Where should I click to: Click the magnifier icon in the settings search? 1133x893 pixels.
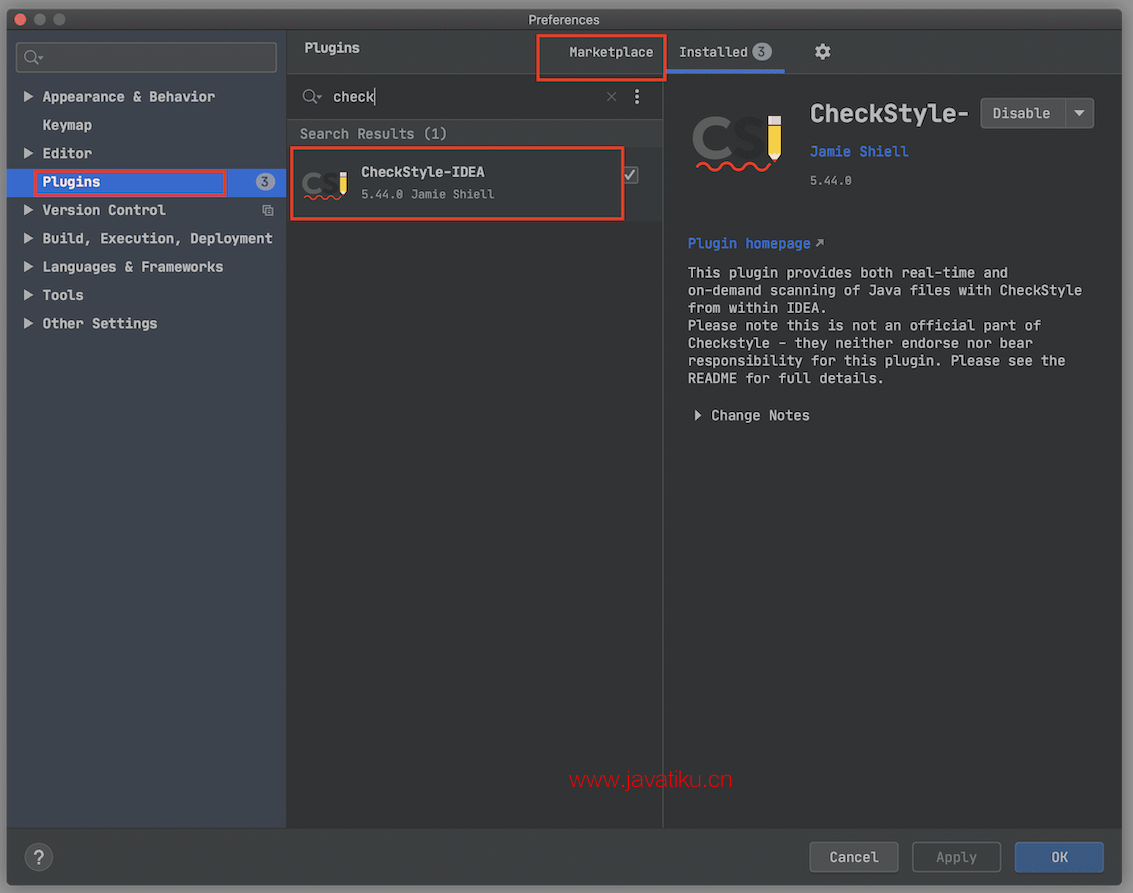click(33, 57)
